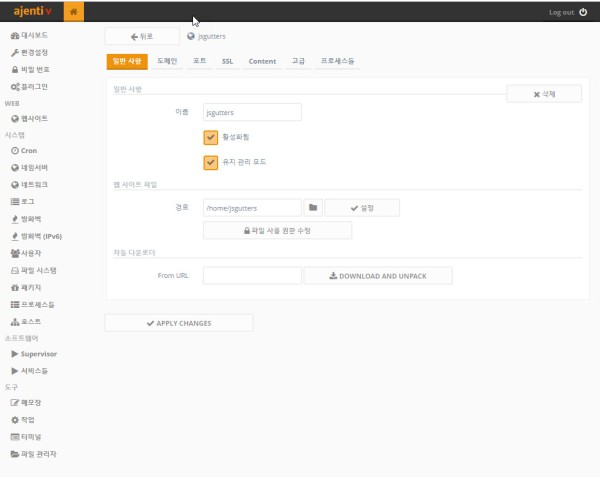Open 사용자 (Users) sidebar item

[x=26, y=253]
